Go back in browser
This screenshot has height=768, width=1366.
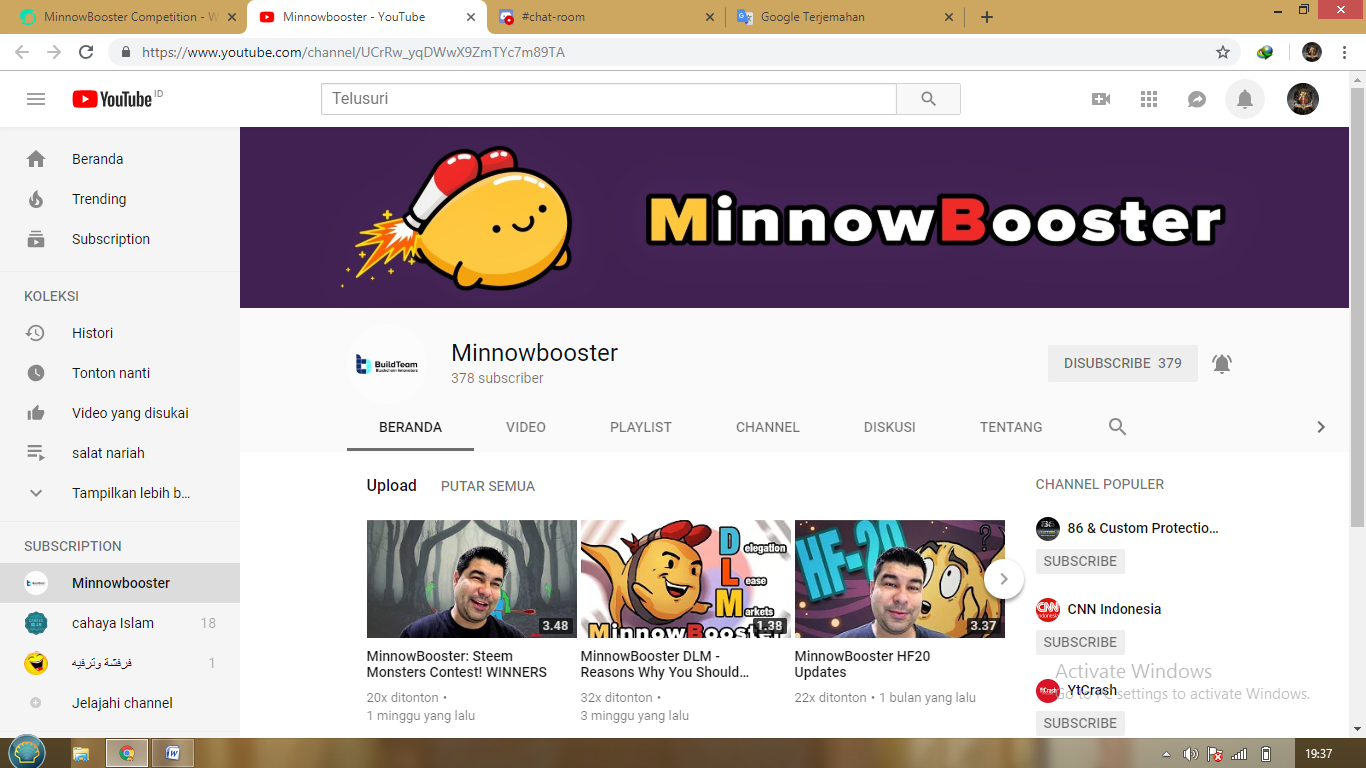22,52
